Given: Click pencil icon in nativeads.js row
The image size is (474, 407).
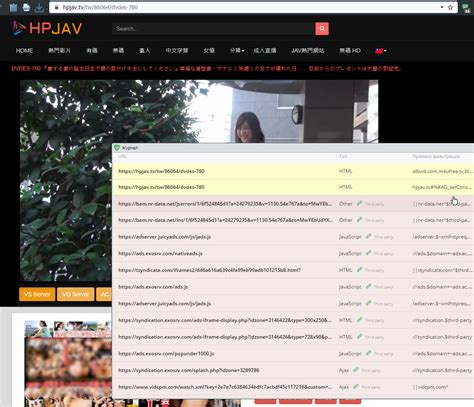Looking at the screenshot, I should click(x=368, y=253).
